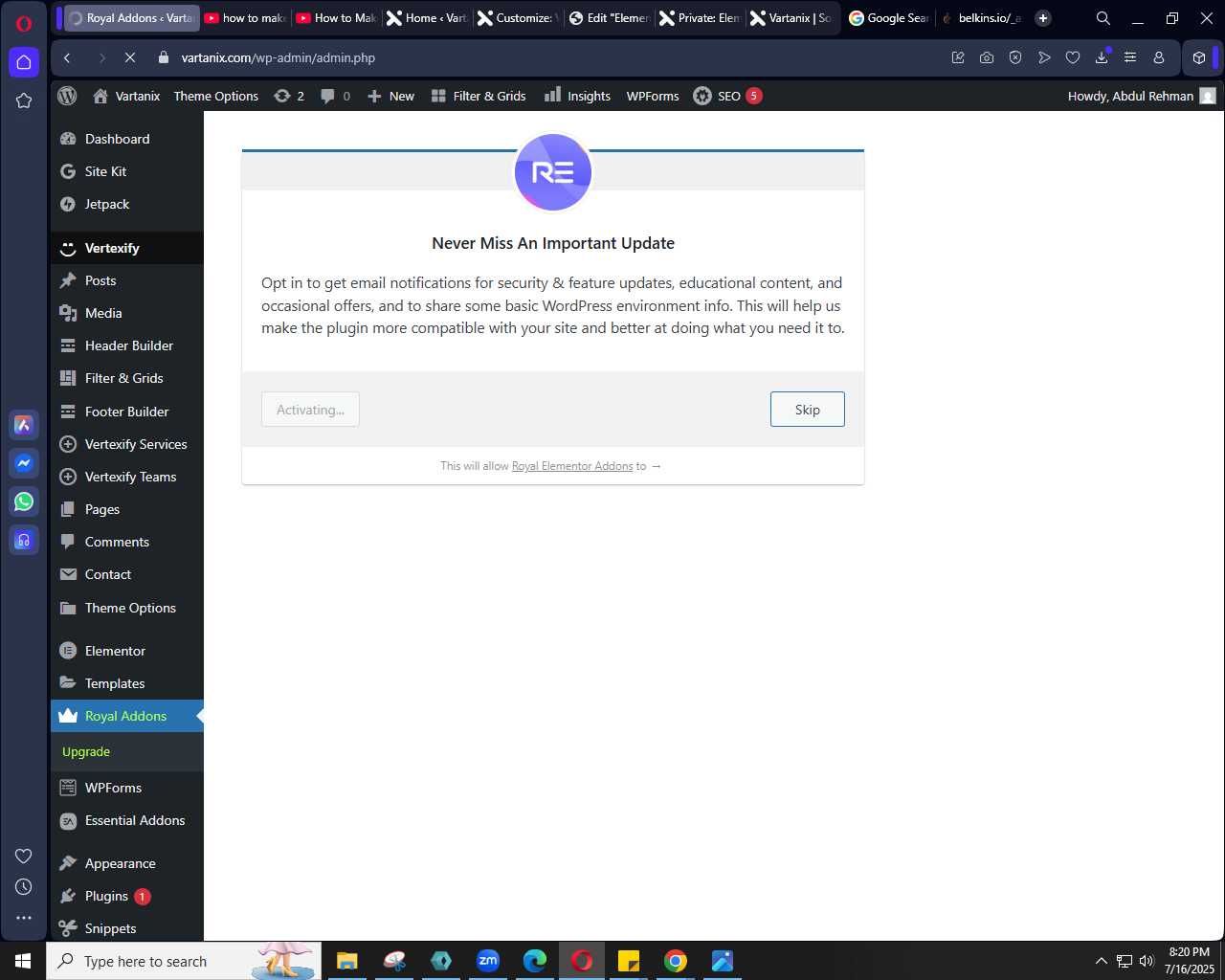This screenshot has height=980, width=1225.
Task: Select Royal Addons menu item
Action: (x=126, y=716)
